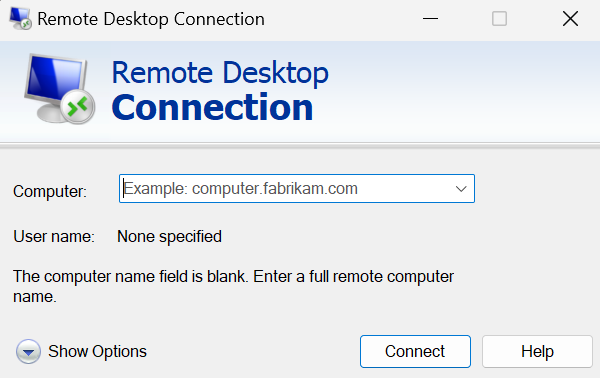Click the "None specified" user name text
This screenshot has height=378, width=600.
point(170,236)
